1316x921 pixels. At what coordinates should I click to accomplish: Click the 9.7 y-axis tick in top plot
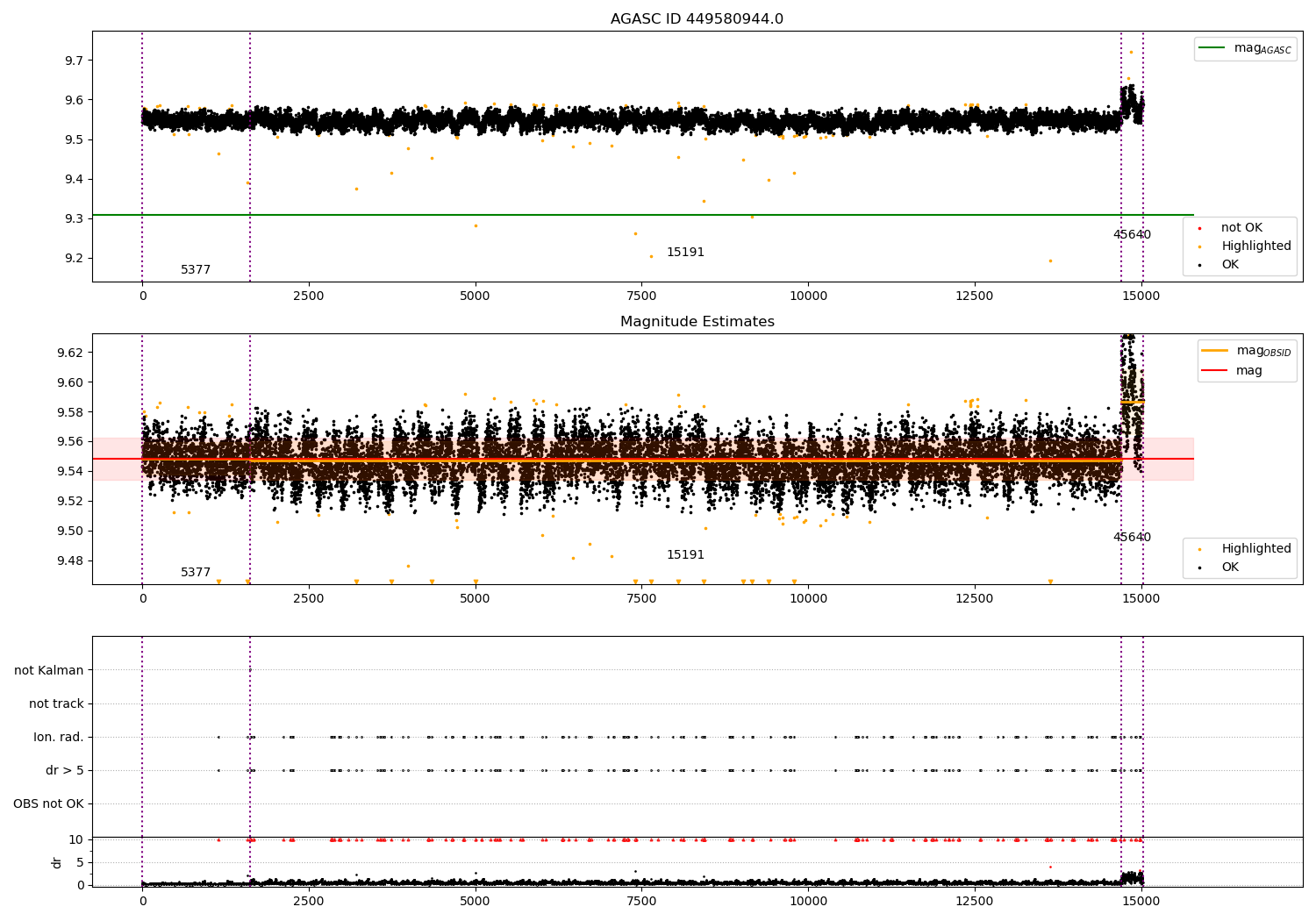(x=74, y=61)
